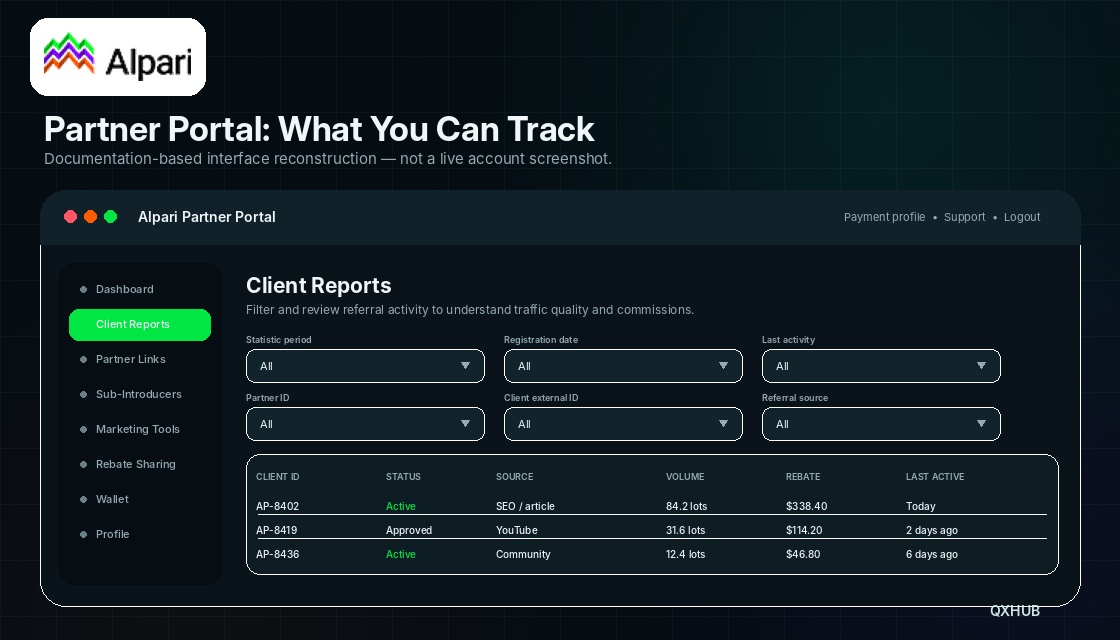The width and height of the screenshot is (1120, 640).
Task: Open Marketing Tools section
Action: click(x=140, y=429)
